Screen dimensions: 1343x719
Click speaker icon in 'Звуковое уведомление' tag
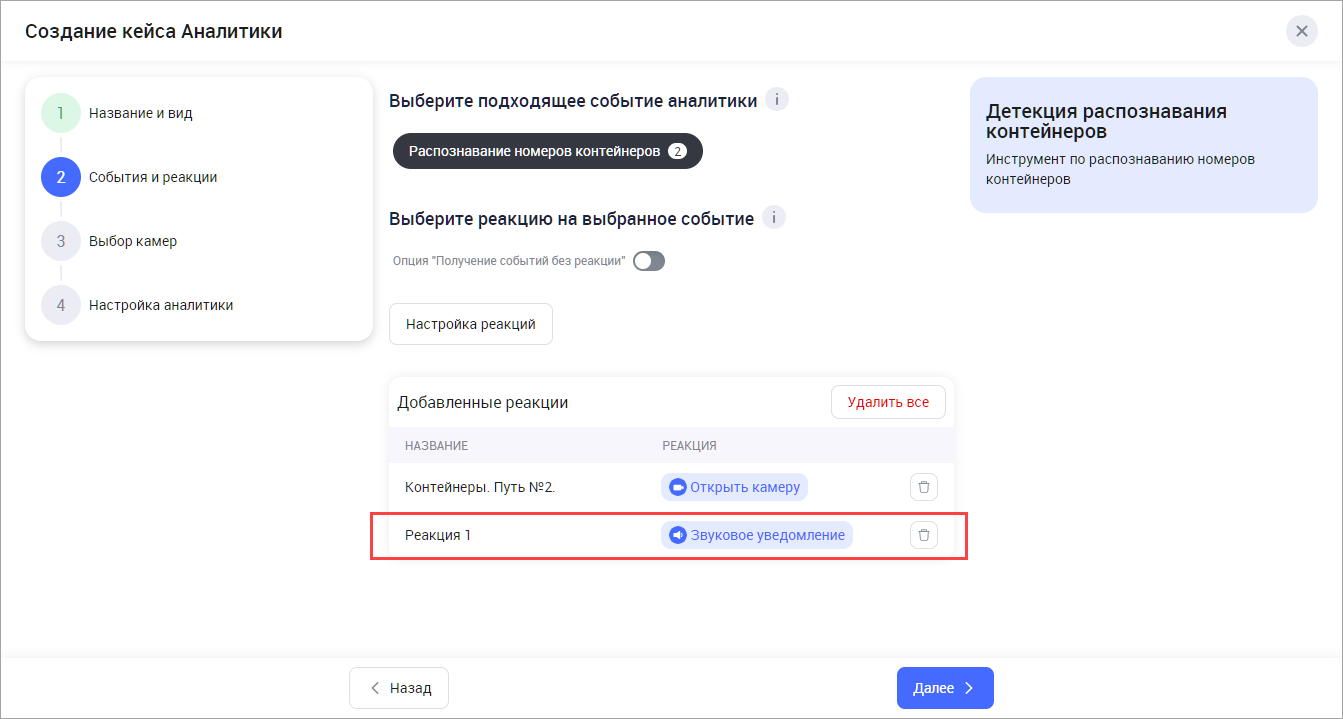tap(677, 535)
